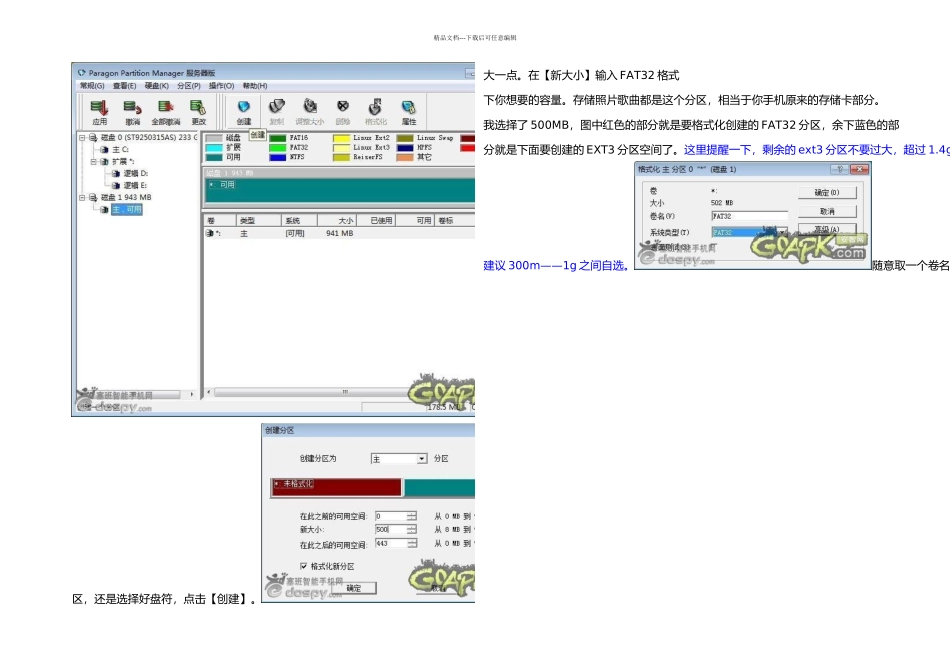Screen dimensions: 950x672
Task: Click the 创建 (Create) partition toolbar icon
Action: coord(244,107)
